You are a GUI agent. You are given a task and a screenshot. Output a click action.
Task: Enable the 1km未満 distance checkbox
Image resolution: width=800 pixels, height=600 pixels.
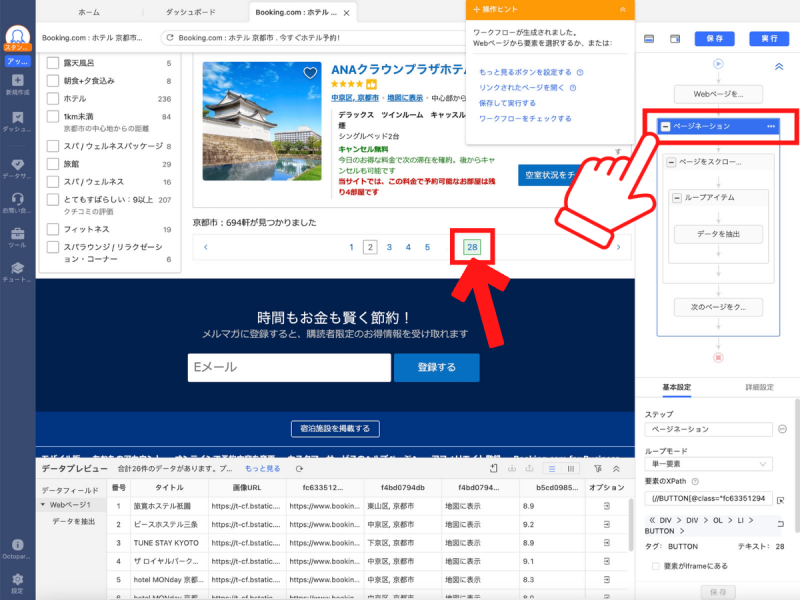pos(53,116)
